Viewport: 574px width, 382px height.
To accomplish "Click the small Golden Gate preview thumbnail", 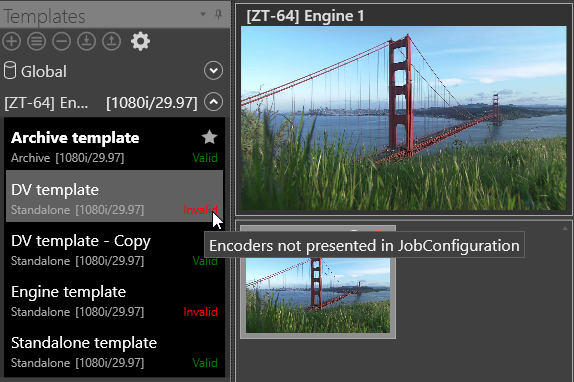I will click(x=318, y=295).
